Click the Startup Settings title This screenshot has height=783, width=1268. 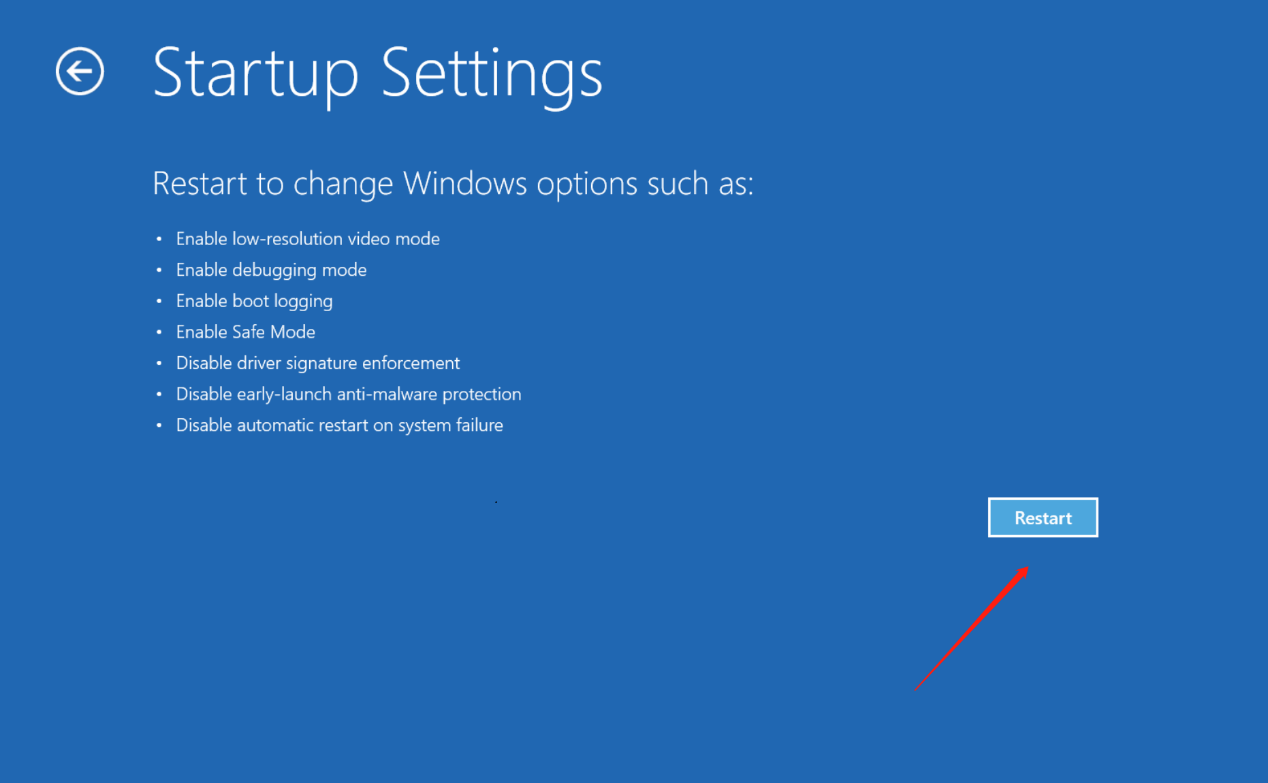click(377, 72)
